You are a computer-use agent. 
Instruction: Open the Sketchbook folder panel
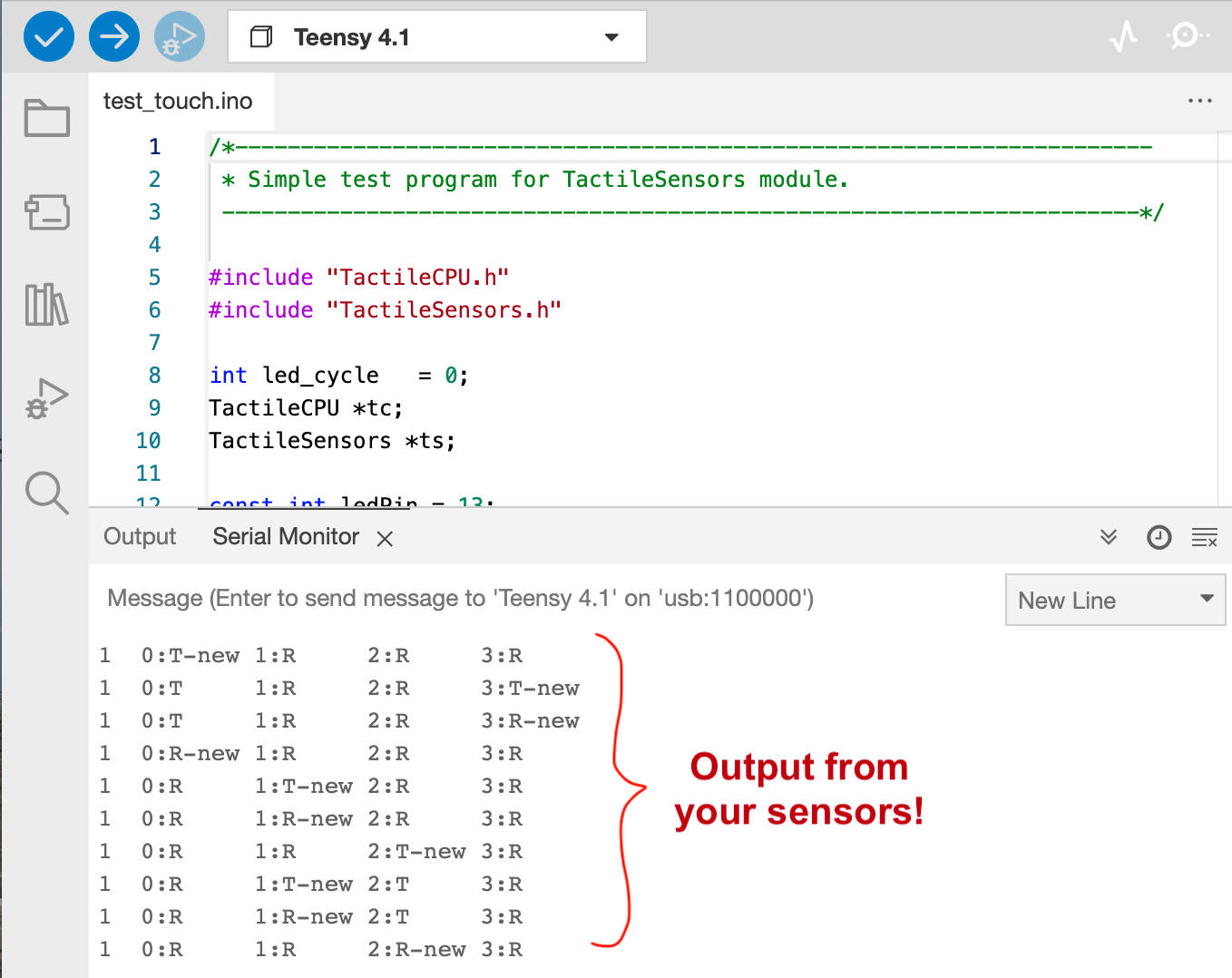point(47,118)
